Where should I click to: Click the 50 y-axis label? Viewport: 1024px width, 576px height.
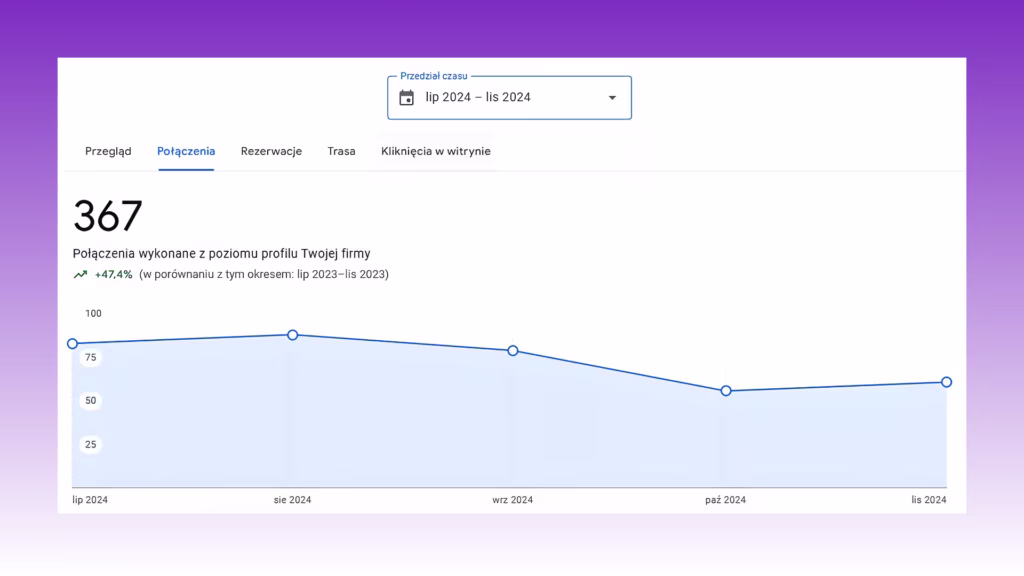pos(91,401)
